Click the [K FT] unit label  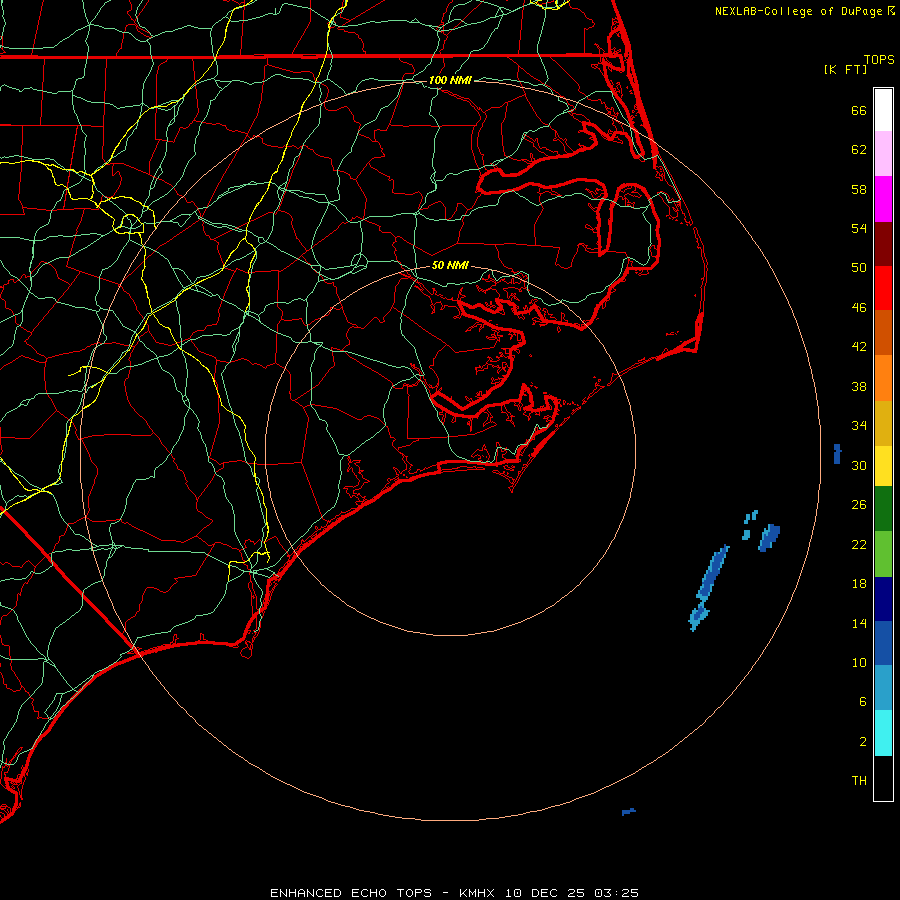pos(845,69)
